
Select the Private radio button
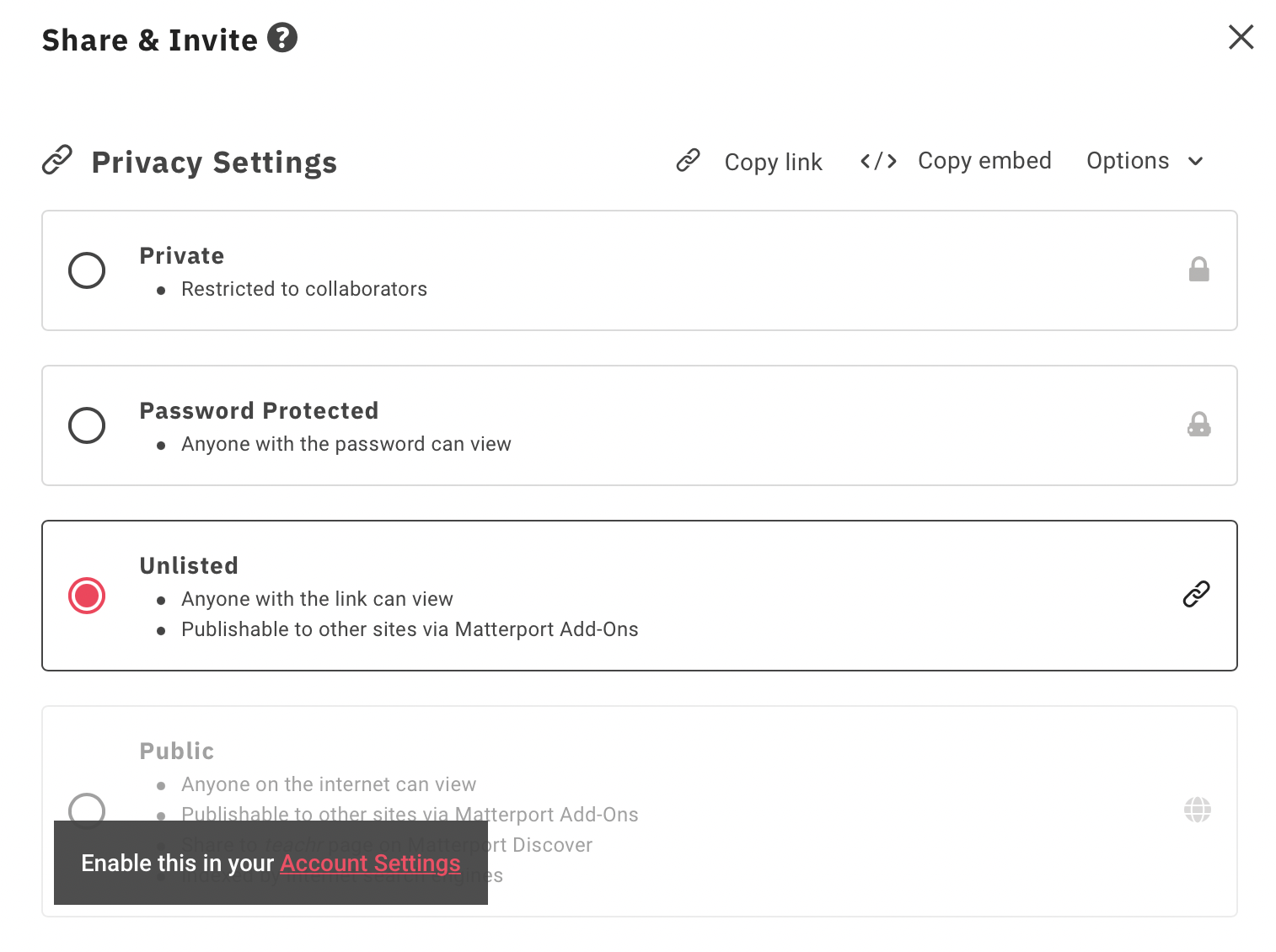click(x=87, y=270)
